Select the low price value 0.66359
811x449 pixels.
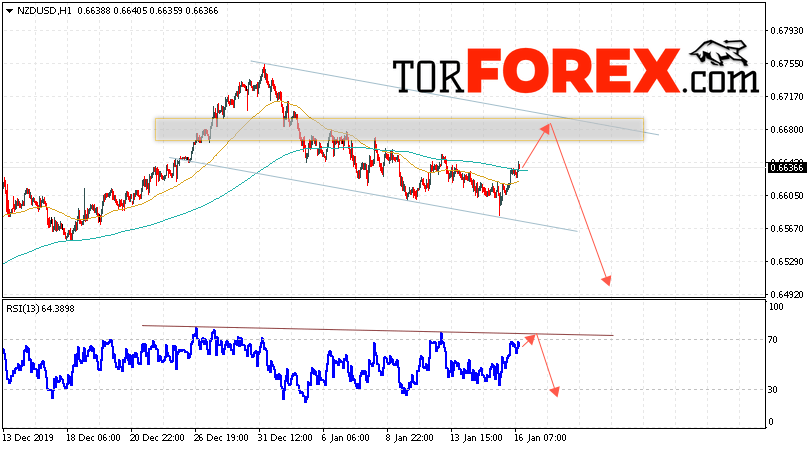166,11
